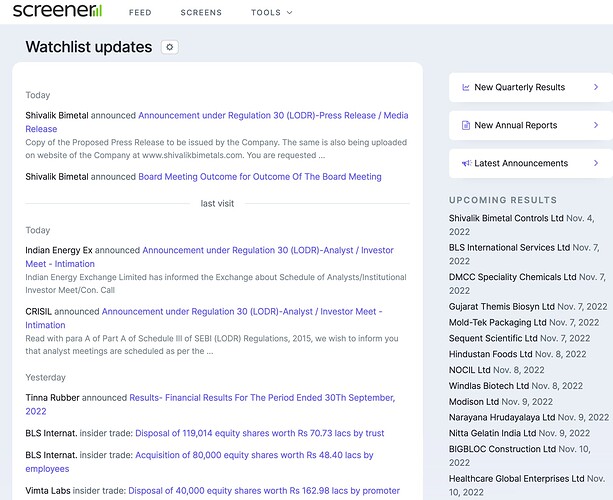Click the megaphone icon beside Latest Announcements
The width and height of the screenshot is (613, 500).
(466, 163)
